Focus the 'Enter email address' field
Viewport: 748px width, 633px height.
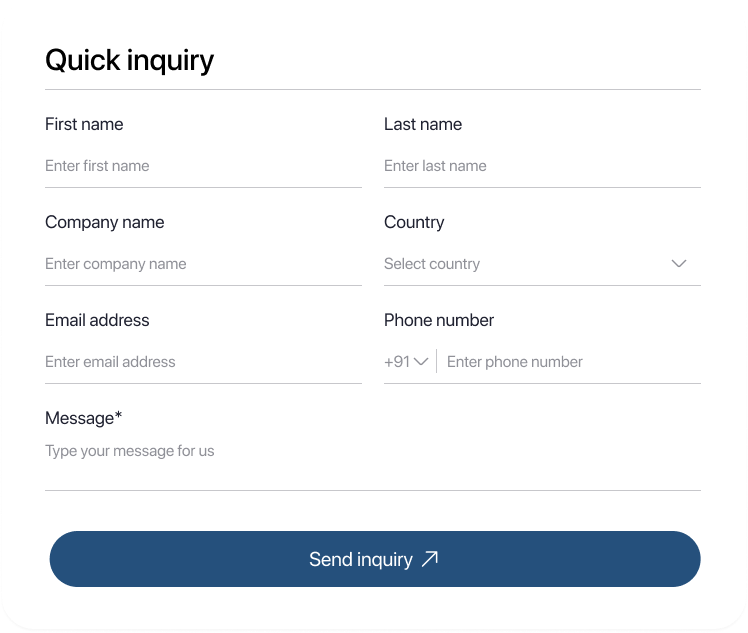click(203, 362)
